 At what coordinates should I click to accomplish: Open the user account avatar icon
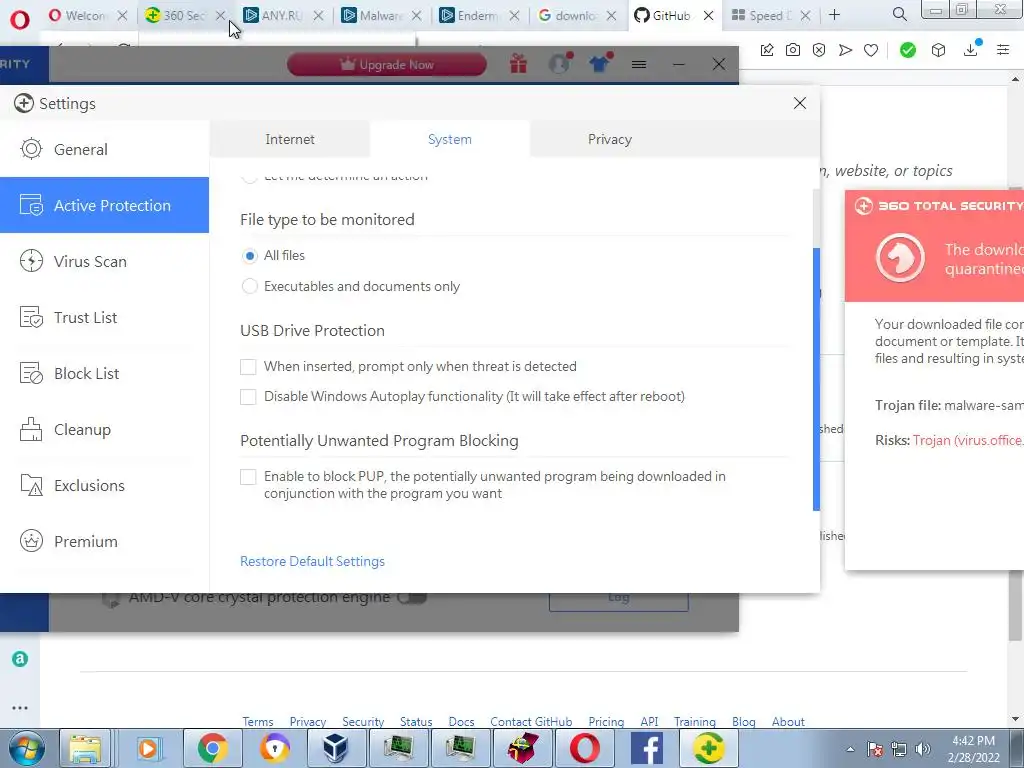[560, 63]
